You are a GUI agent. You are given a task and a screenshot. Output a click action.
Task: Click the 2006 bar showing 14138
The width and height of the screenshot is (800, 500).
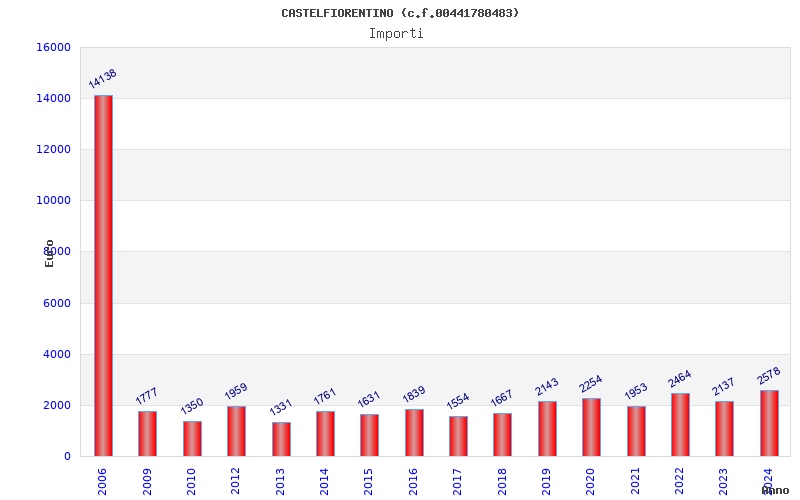pos(104,276)
